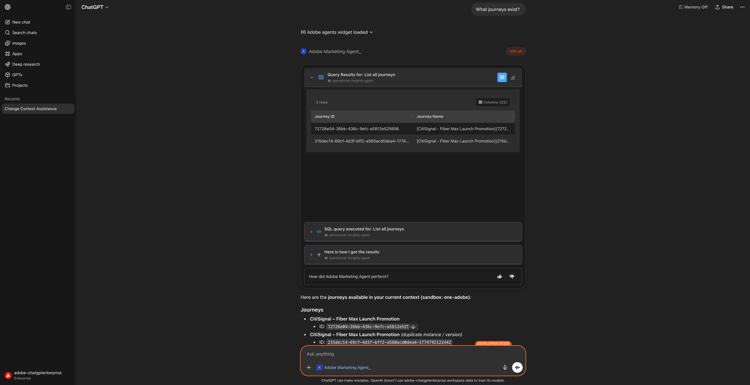Click the ChatGPT logo icon
750x385 pixels.
(8, 7)
